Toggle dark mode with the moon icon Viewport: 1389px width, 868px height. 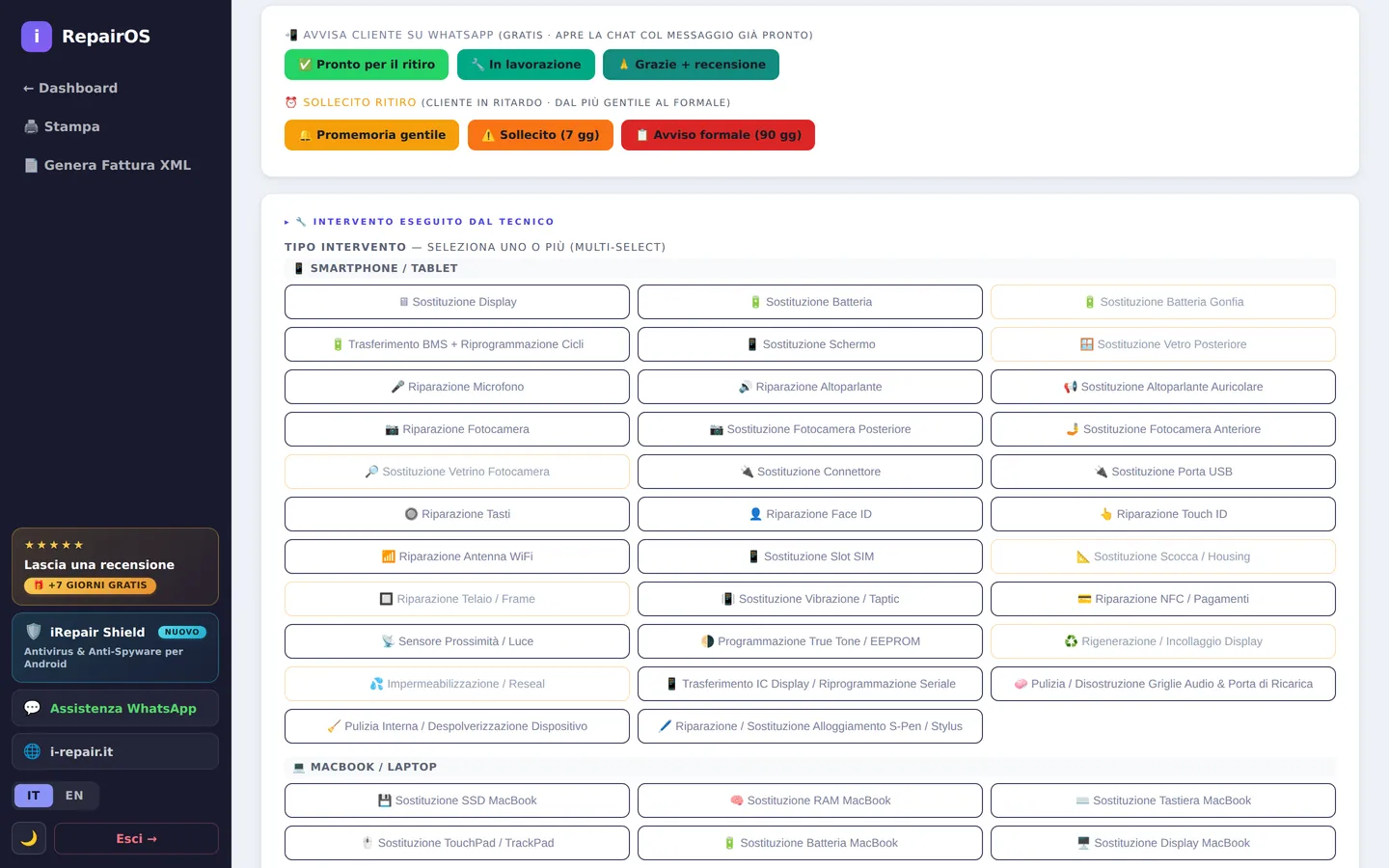click(x=29, y=838)
